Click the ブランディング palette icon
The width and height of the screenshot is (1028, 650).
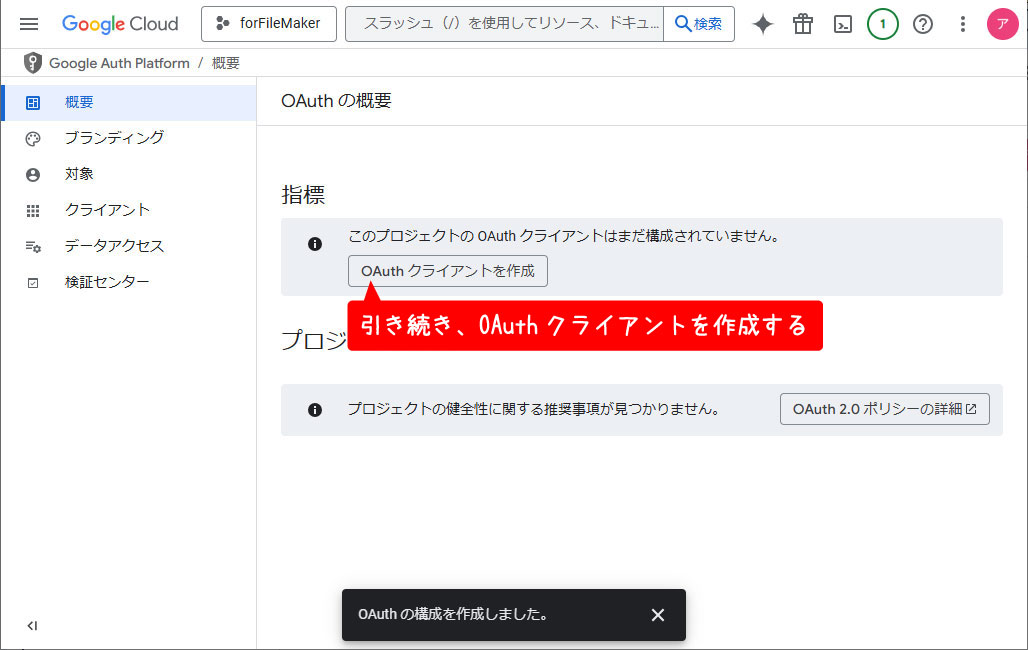pos(33,138)
